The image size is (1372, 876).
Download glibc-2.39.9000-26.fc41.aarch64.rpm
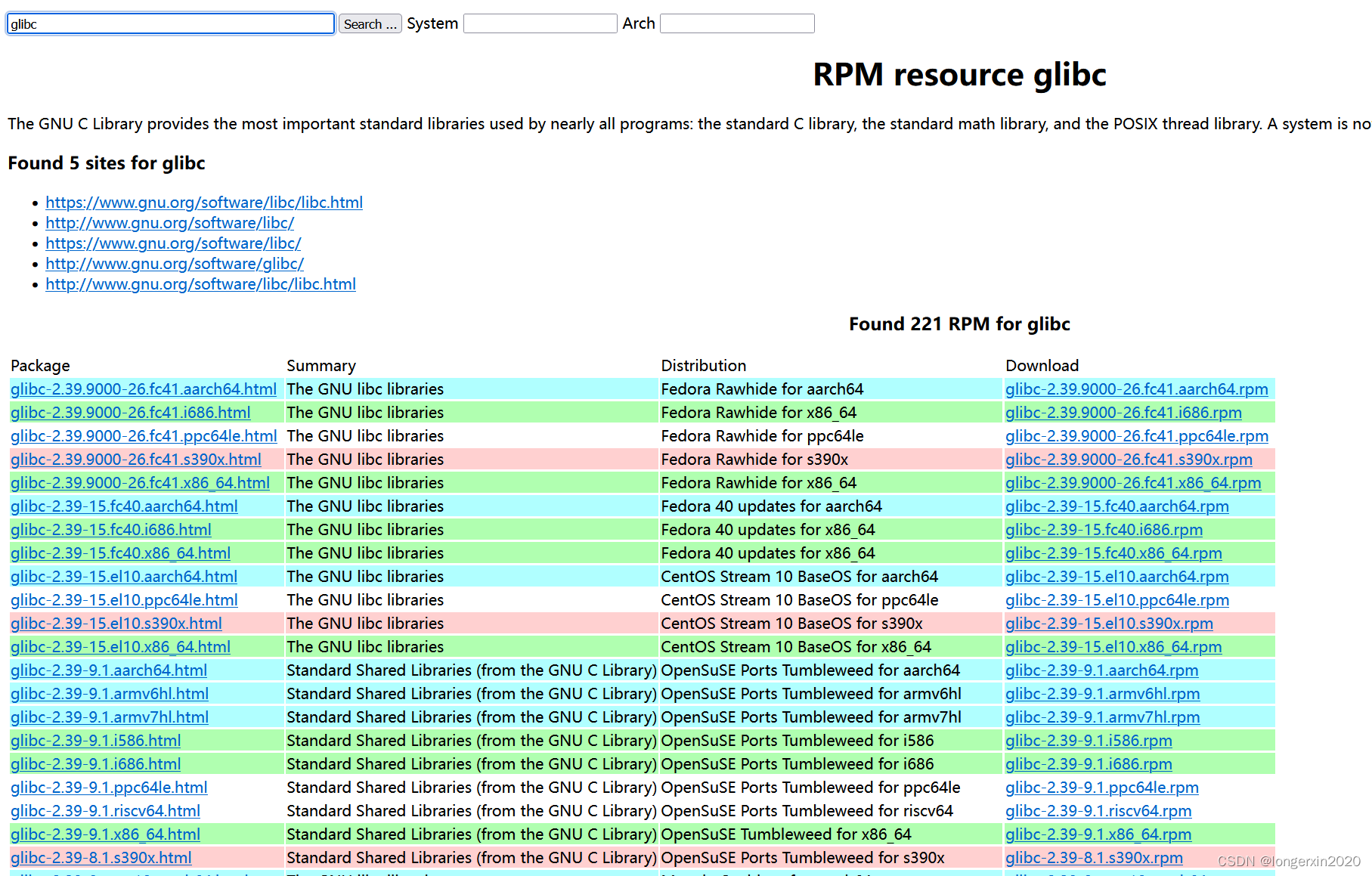[1137, 388]
